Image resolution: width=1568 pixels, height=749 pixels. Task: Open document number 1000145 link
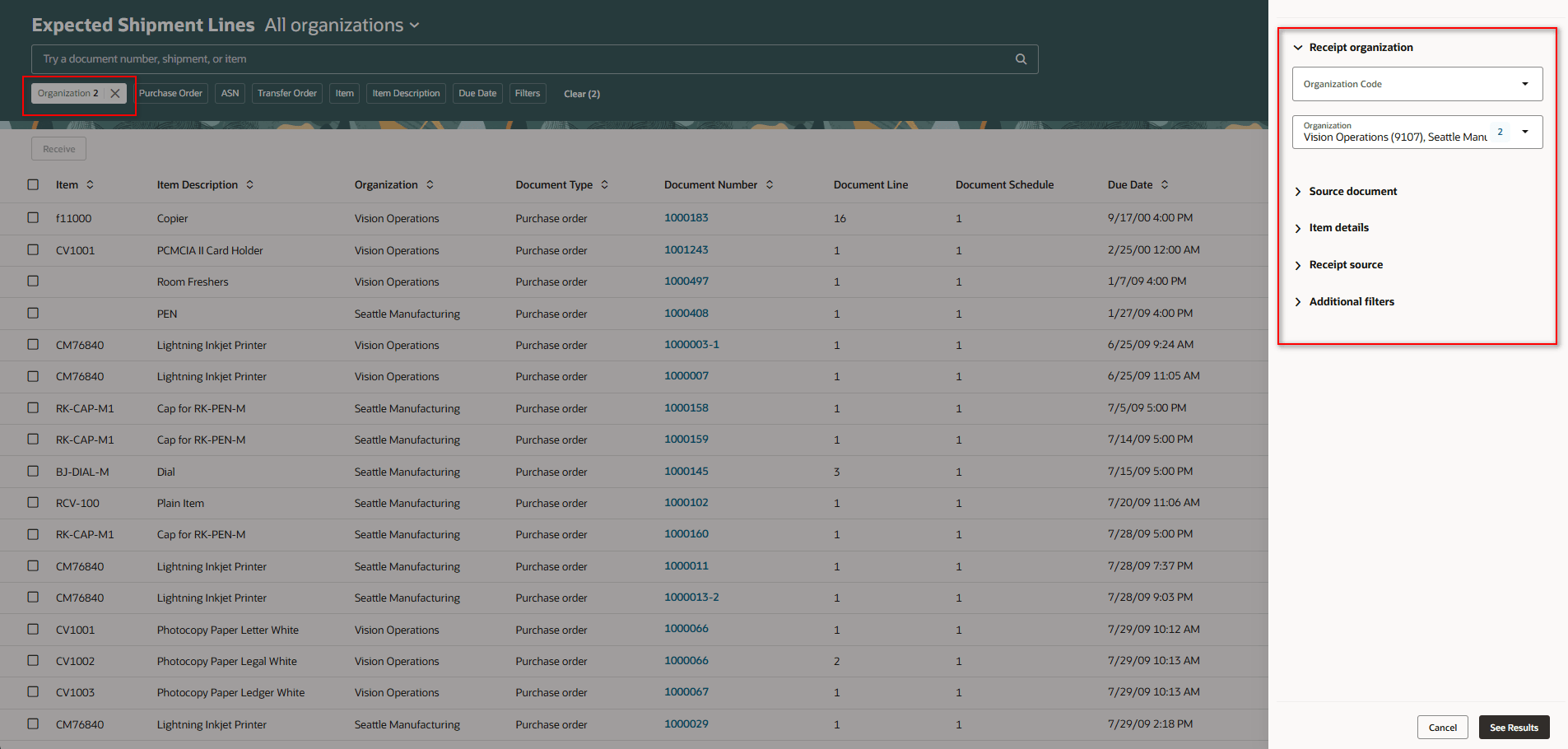click(686, 471)
